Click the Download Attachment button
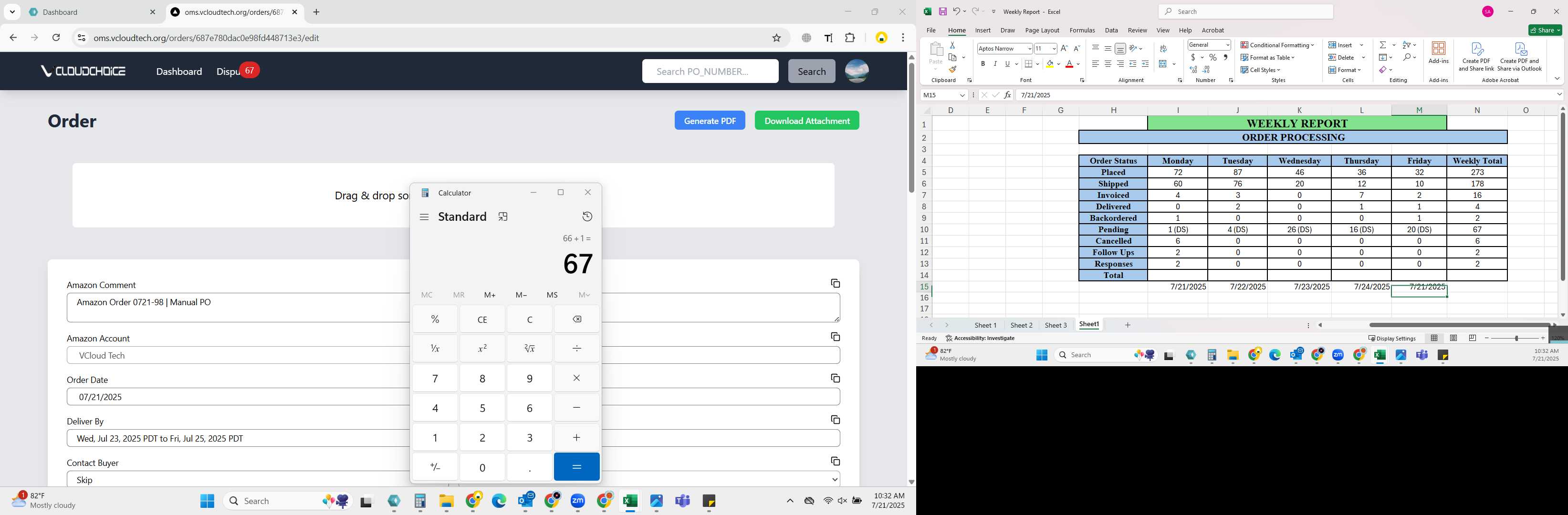The height and width of the screenshot is (515, 1568). [806, 120]
